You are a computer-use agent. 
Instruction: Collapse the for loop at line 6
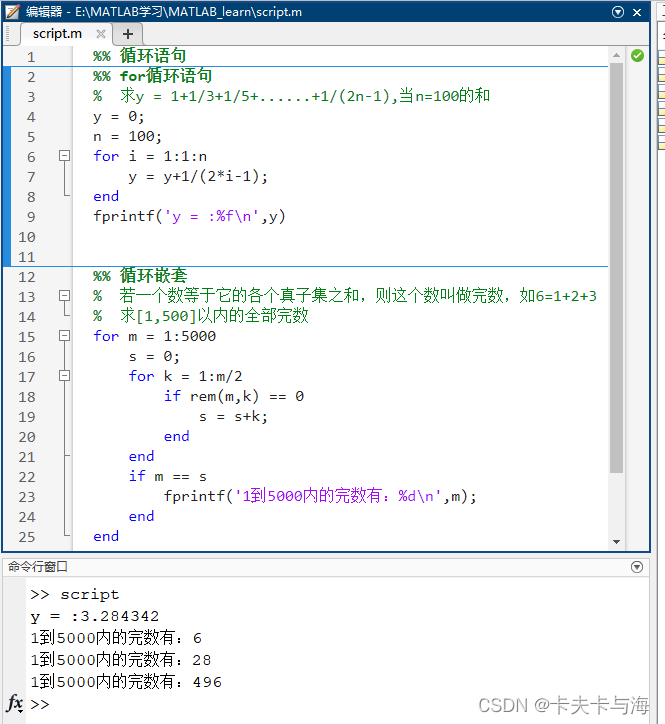point(65,156)
